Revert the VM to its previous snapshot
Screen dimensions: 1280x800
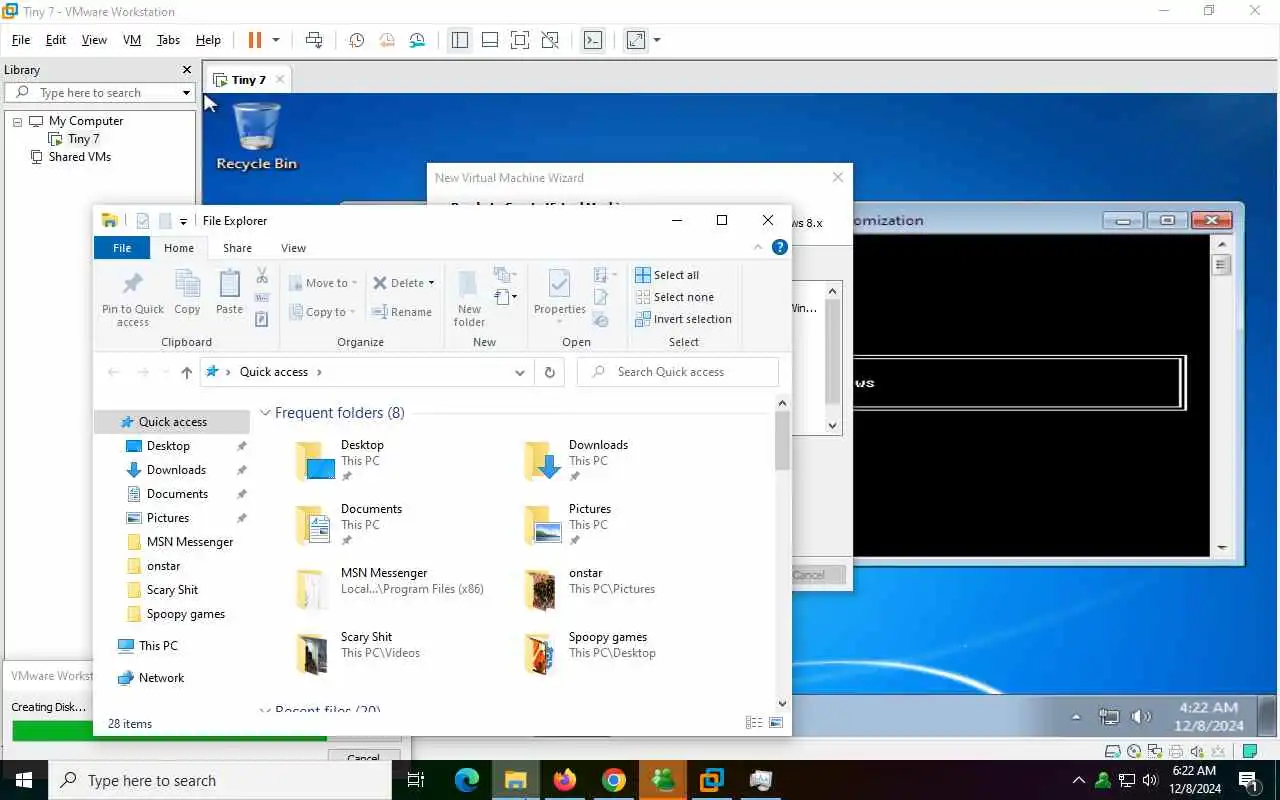(387, 40)
